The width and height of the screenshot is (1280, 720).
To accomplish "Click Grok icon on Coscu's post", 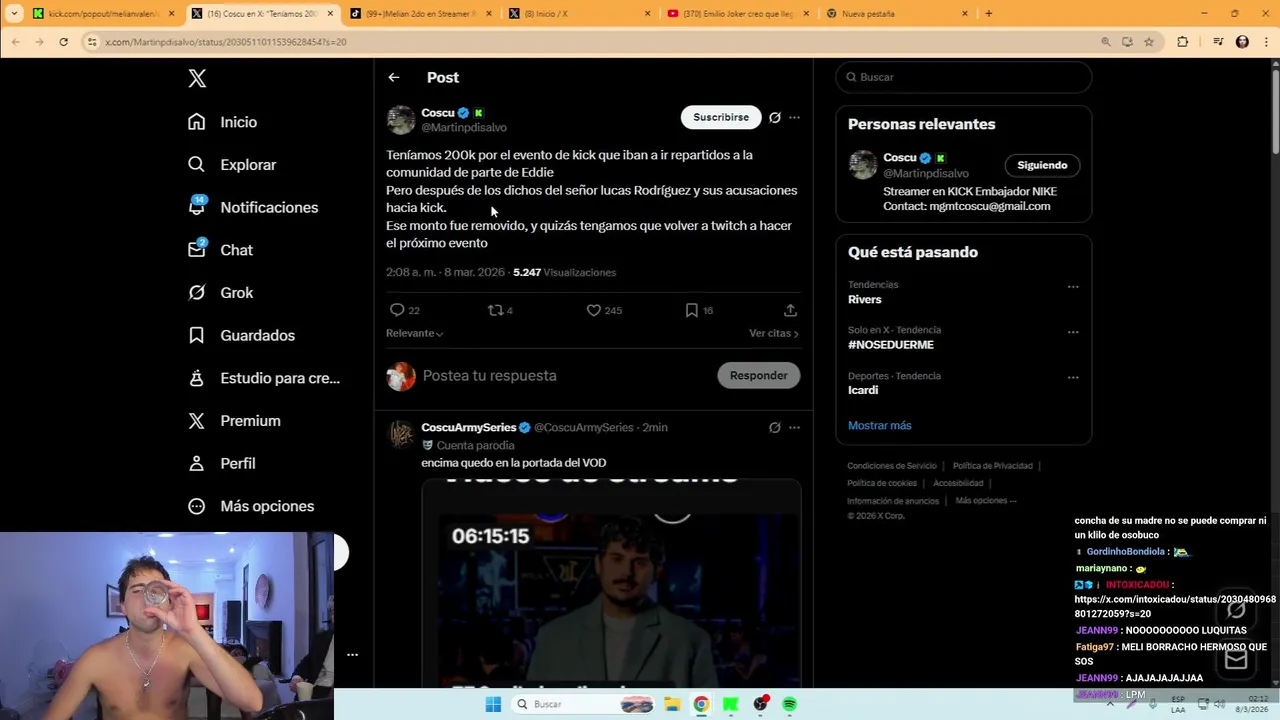I will pyautogui.click(x=774, y=117).
